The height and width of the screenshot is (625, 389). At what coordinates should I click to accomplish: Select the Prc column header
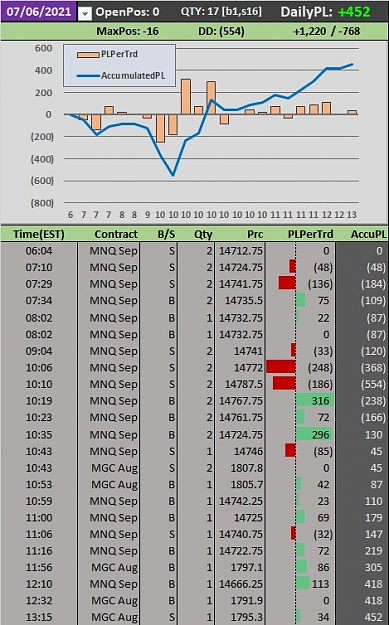(255, 234)
